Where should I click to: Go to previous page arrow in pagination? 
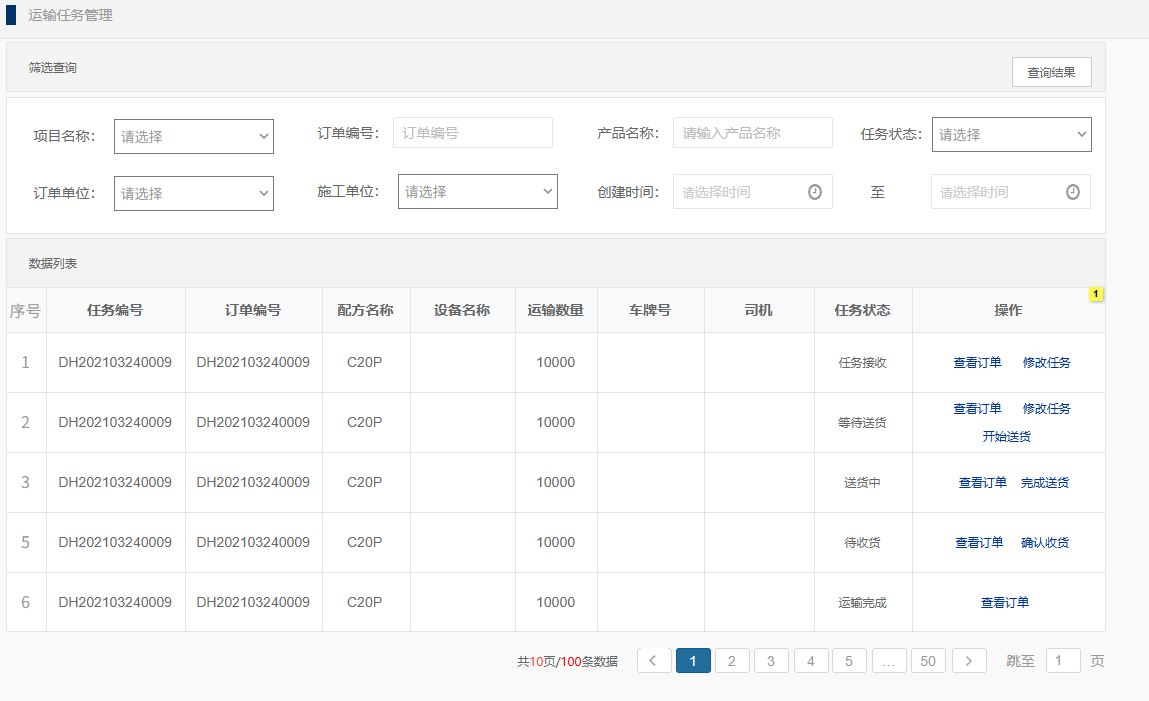pos(654,661)
